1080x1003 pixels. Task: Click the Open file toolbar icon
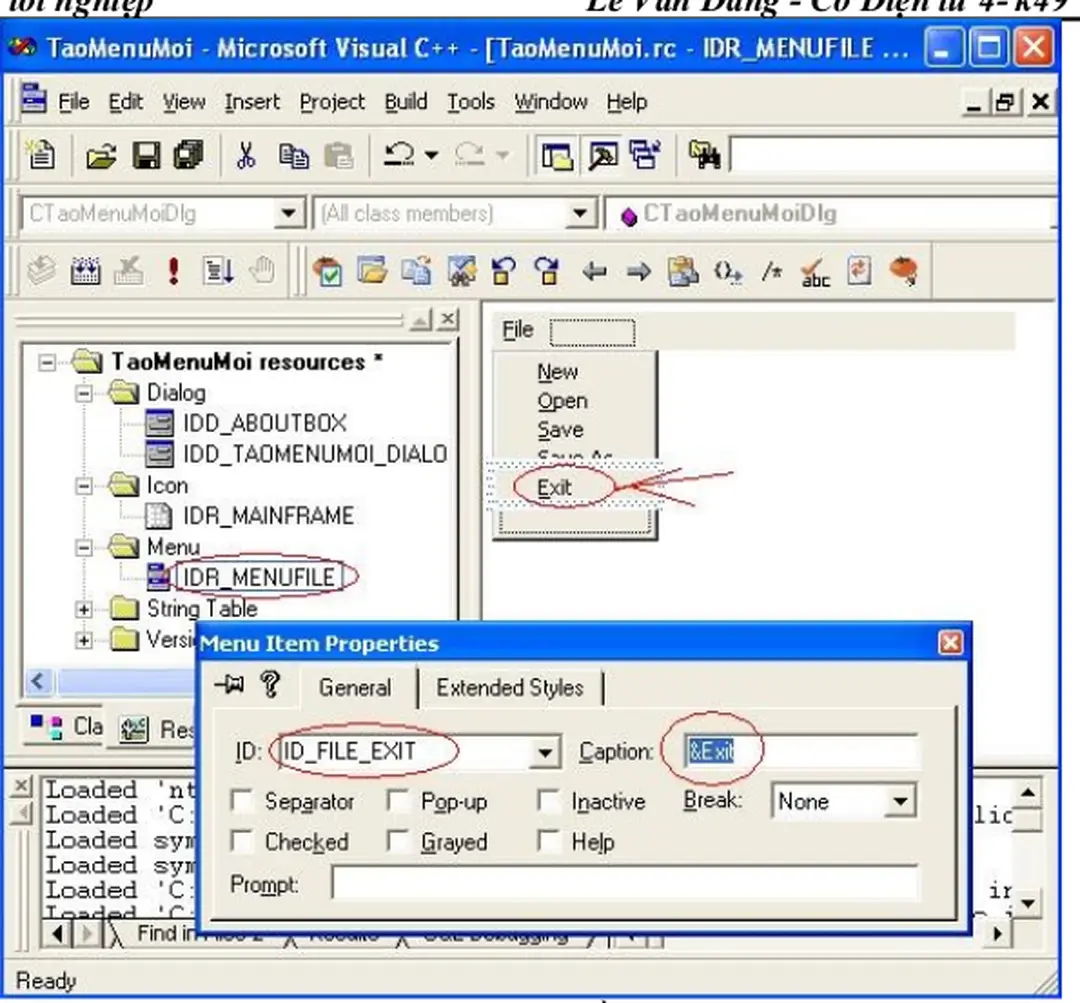tap(100, 156)
